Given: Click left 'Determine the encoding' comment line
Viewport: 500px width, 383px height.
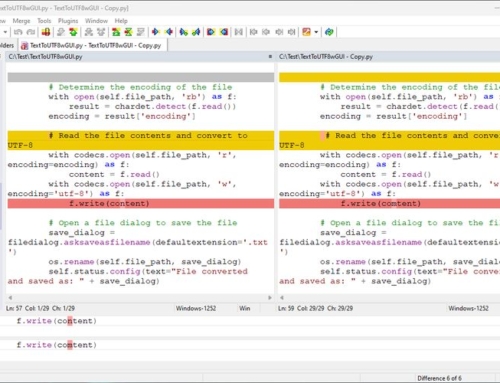Looking at the screenshot, I should click(x=140, y=87).
